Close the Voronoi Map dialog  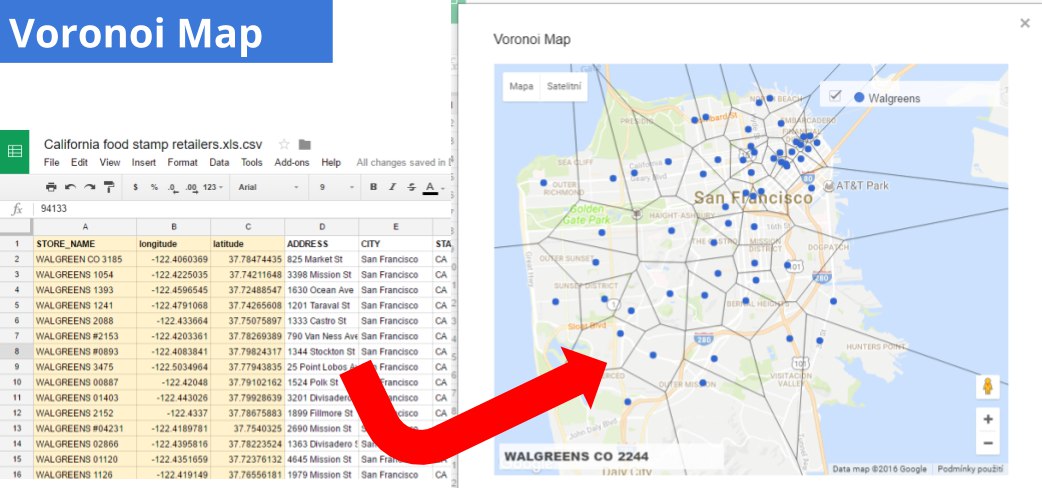tap(1025, 23)
